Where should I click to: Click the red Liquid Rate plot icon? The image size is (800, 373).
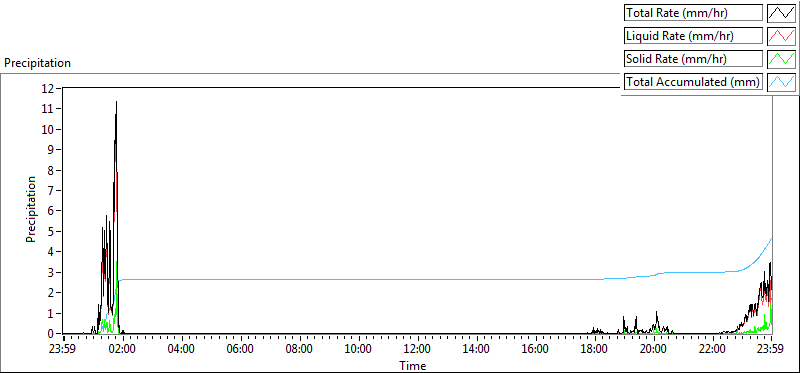[781, 36]
